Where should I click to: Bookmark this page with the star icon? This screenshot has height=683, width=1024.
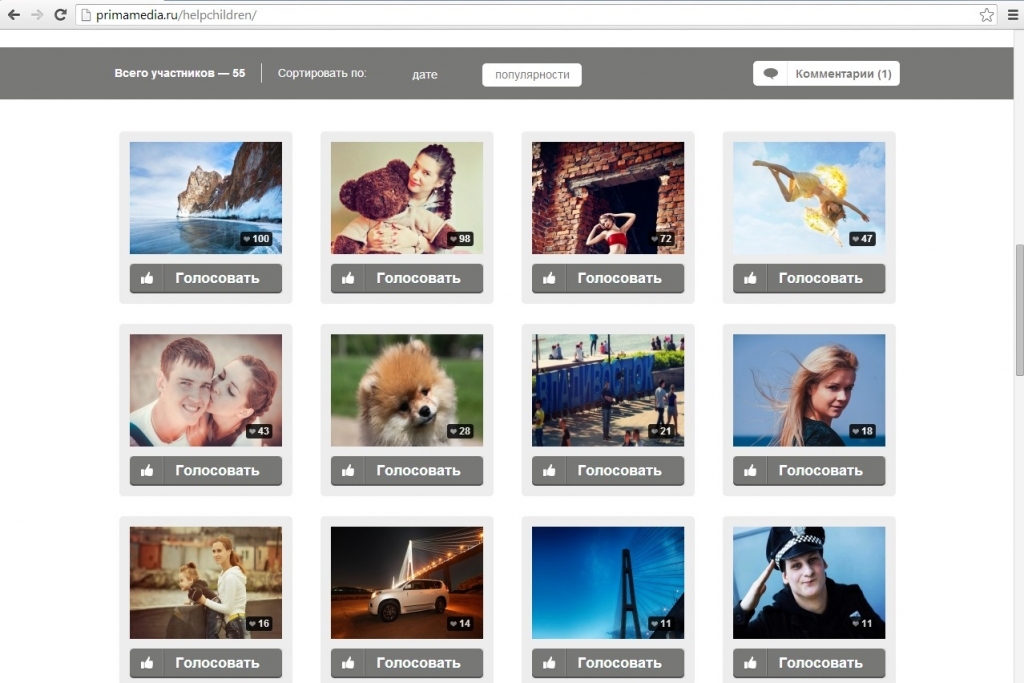[x=986, y=15]
